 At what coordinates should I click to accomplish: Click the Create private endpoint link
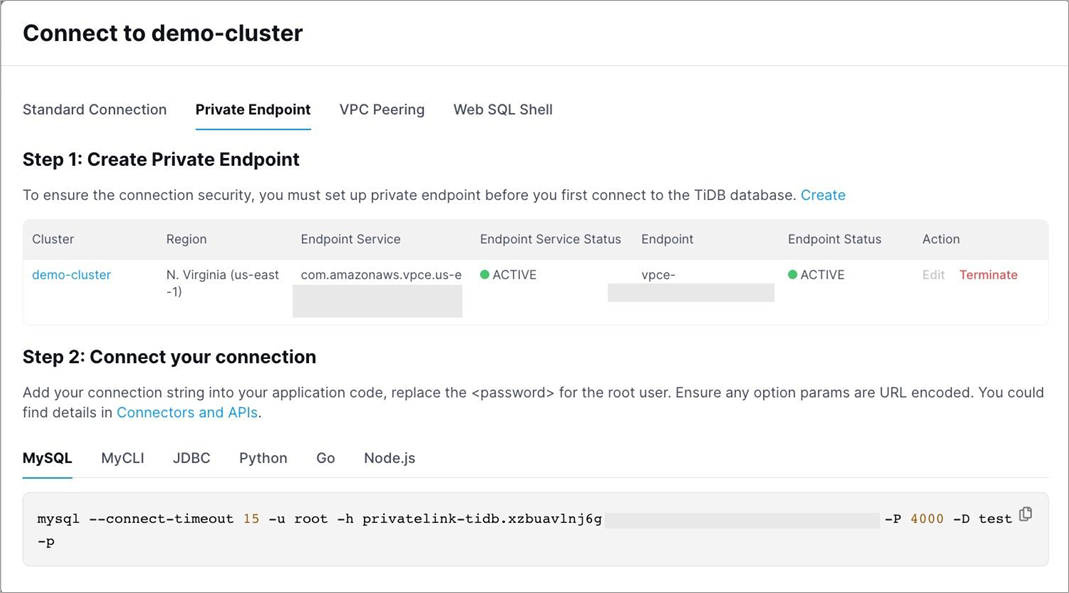click(823, 195)
